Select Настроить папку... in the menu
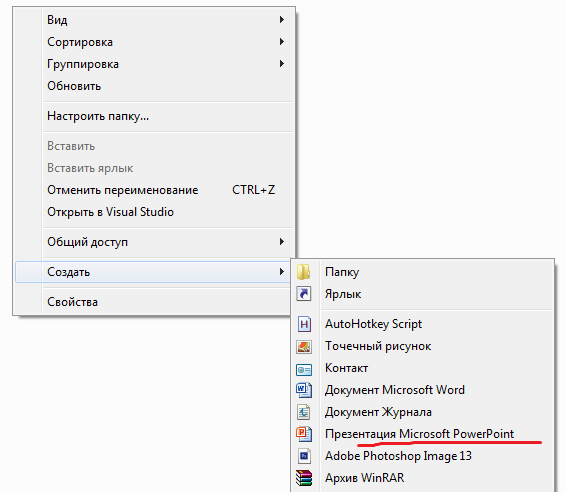Viewport: 566px width, 492px height. click(x=154, y=116)
